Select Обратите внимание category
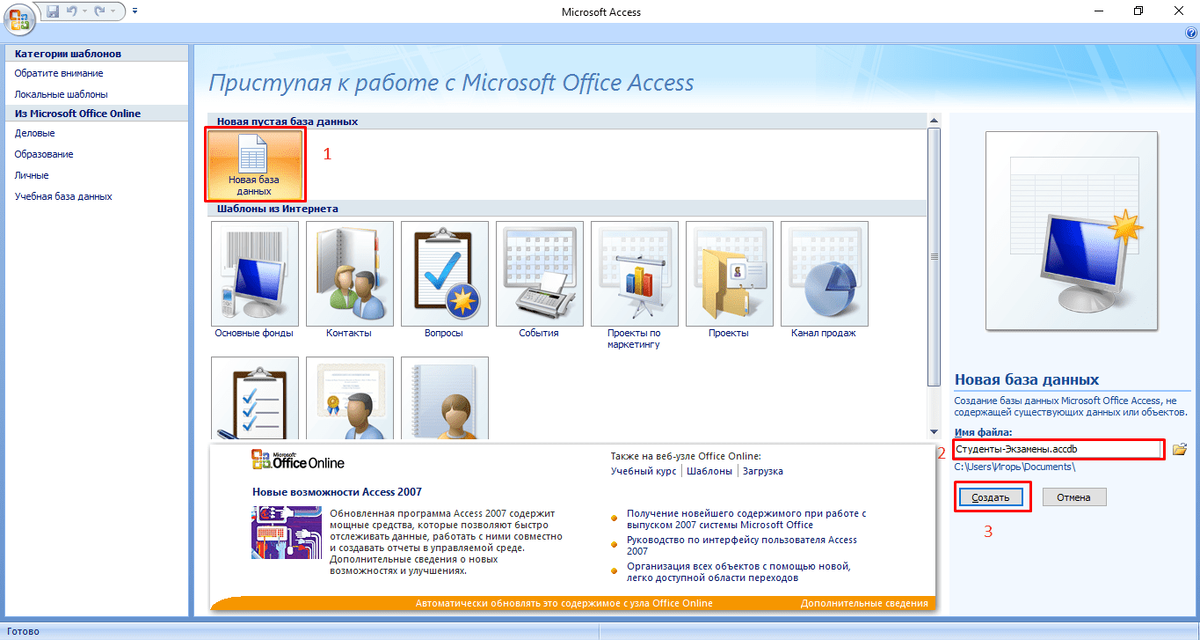 [58, 73]
